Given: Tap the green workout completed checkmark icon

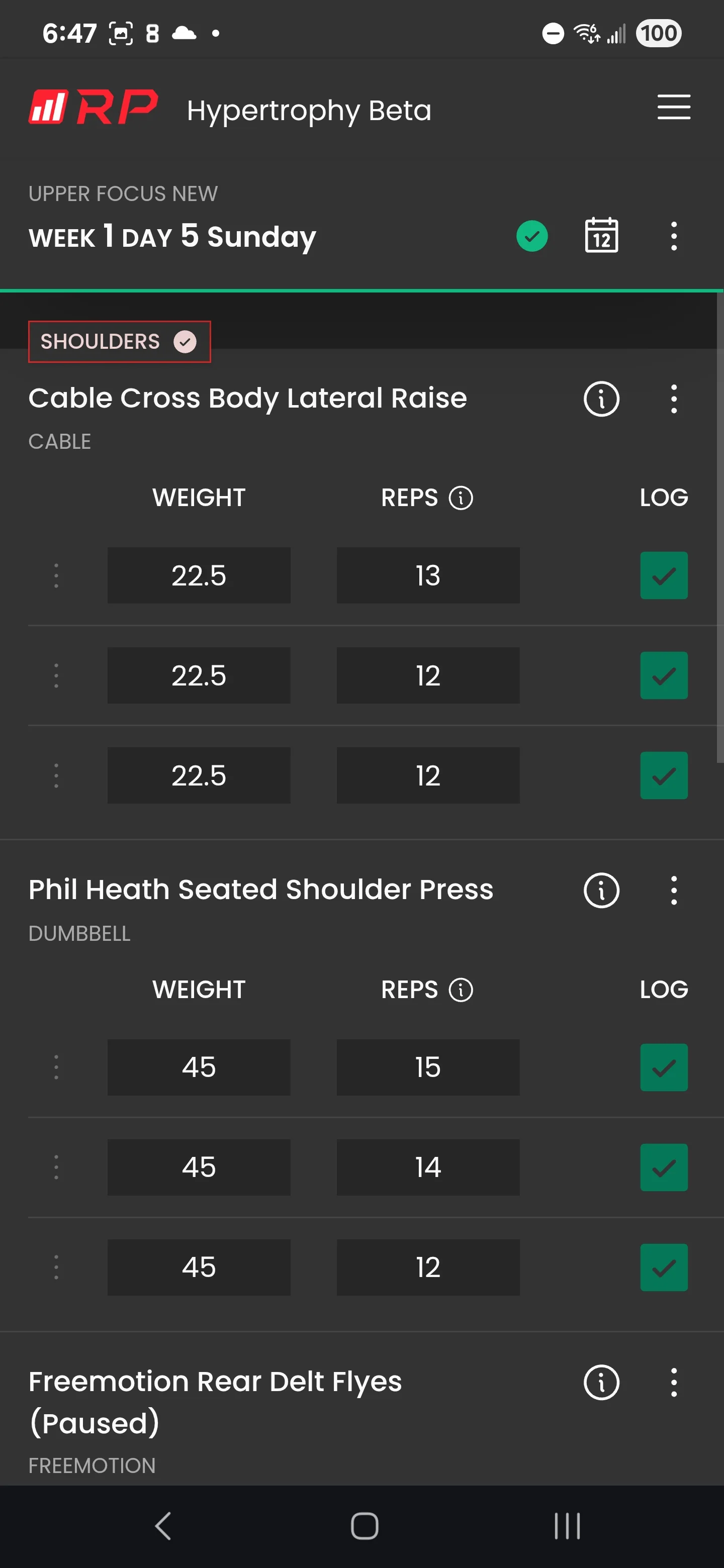Looking at the screenshot, I should (531, 236).
